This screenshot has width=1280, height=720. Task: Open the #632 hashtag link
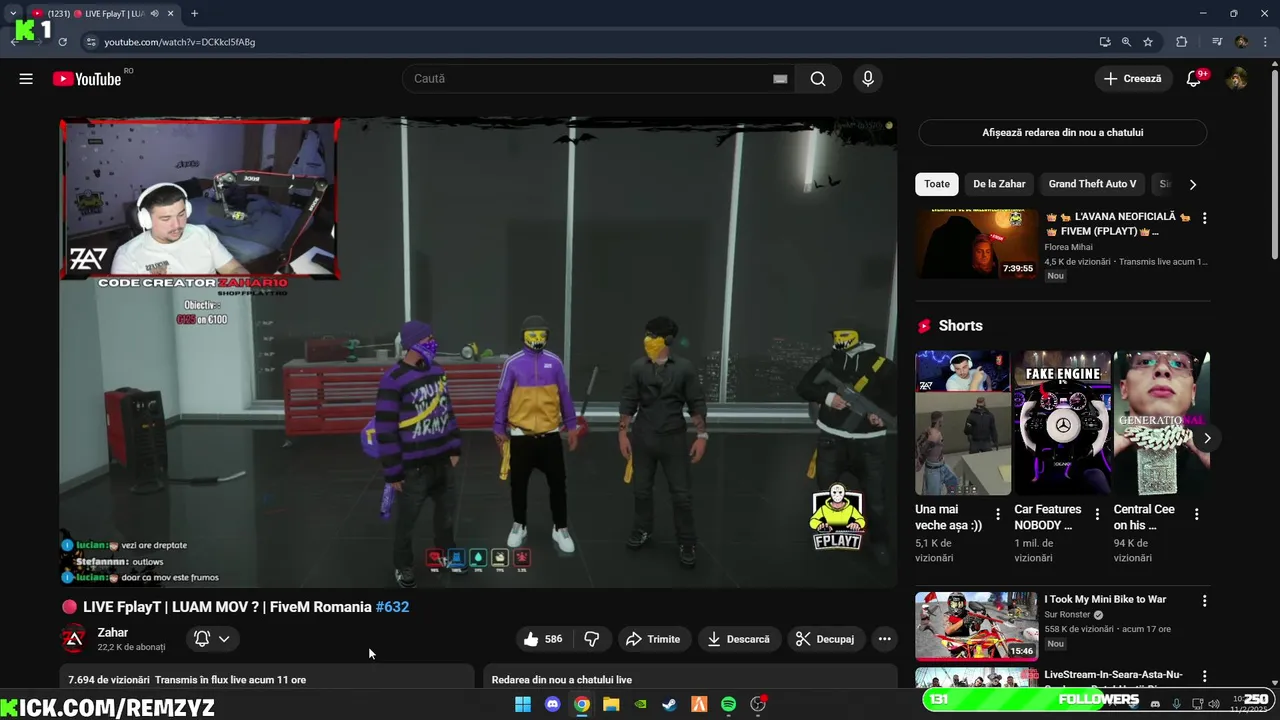392,607
